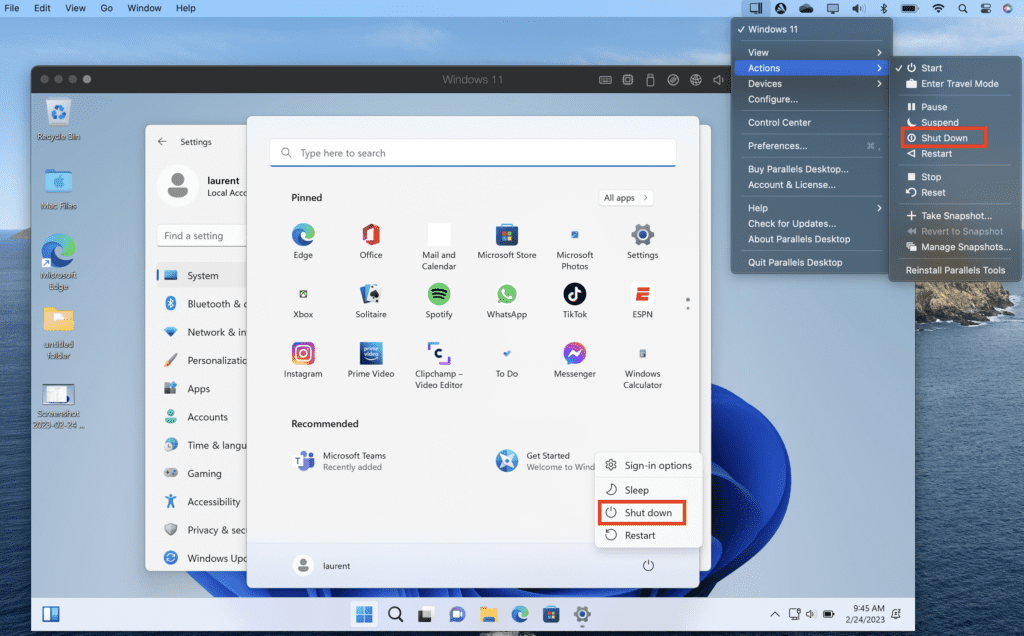Click the taskbar clock showing 9:45 AM
The image size is (1024, 636).
865,614
